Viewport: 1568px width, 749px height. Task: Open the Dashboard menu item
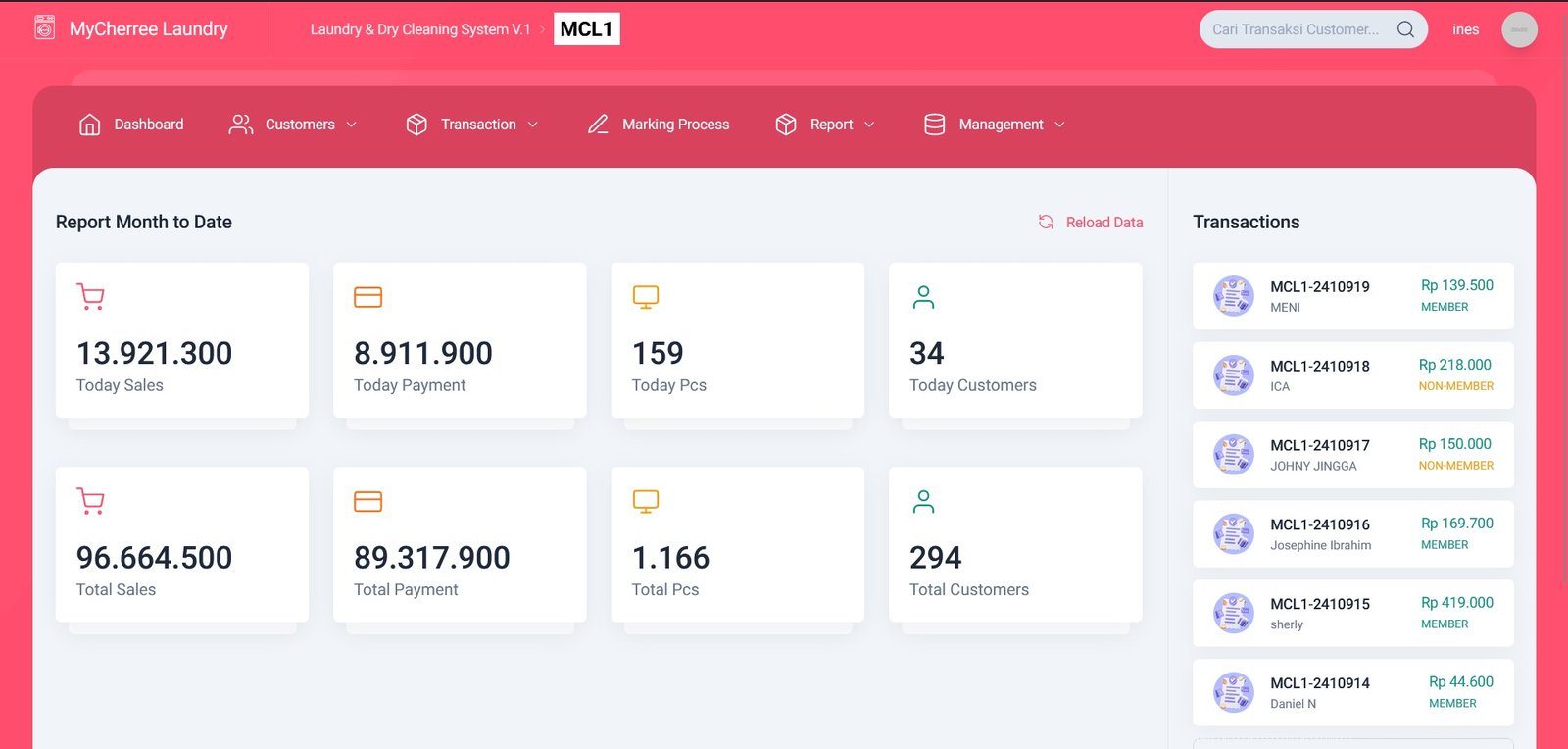(148, 125)
